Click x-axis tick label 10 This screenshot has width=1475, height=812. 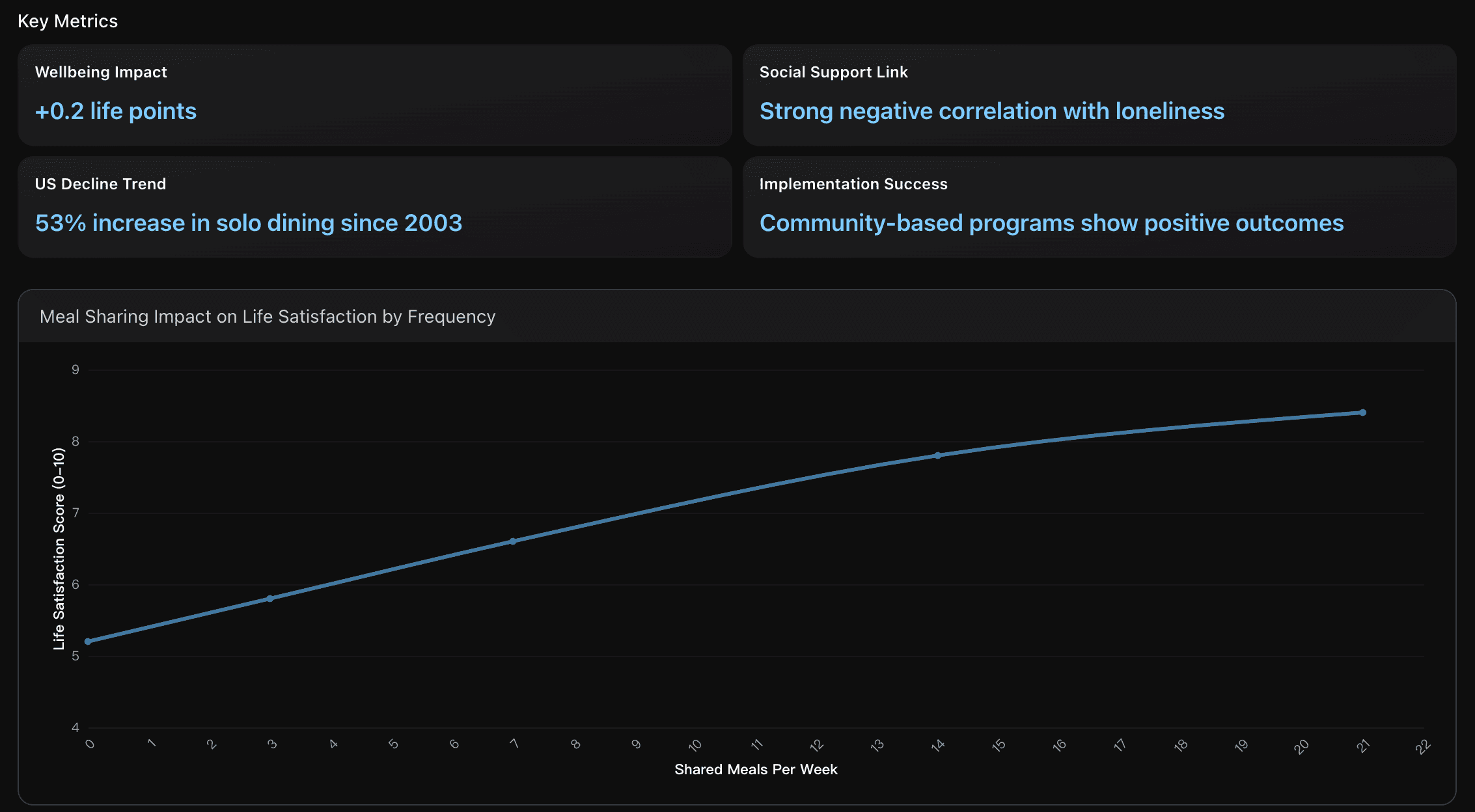click(695, 745)
